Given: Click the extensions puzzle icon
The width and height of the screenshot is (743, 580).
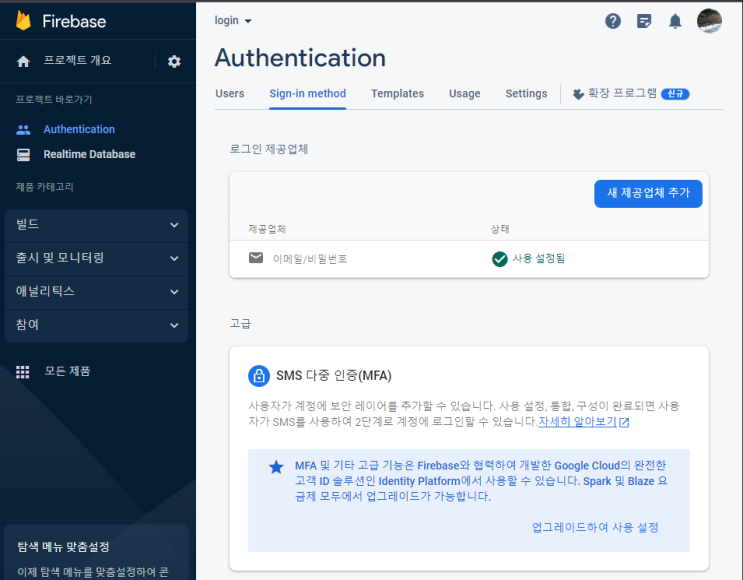Looking at the screenshot, I should [578, 94].
